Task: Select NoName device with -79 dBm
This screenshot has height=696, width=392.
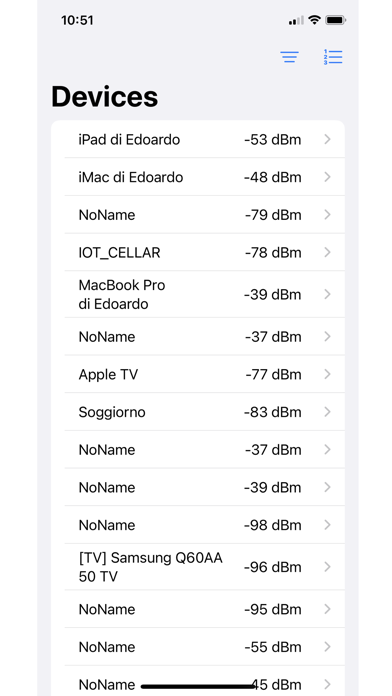Action: (x=198, y=215)
